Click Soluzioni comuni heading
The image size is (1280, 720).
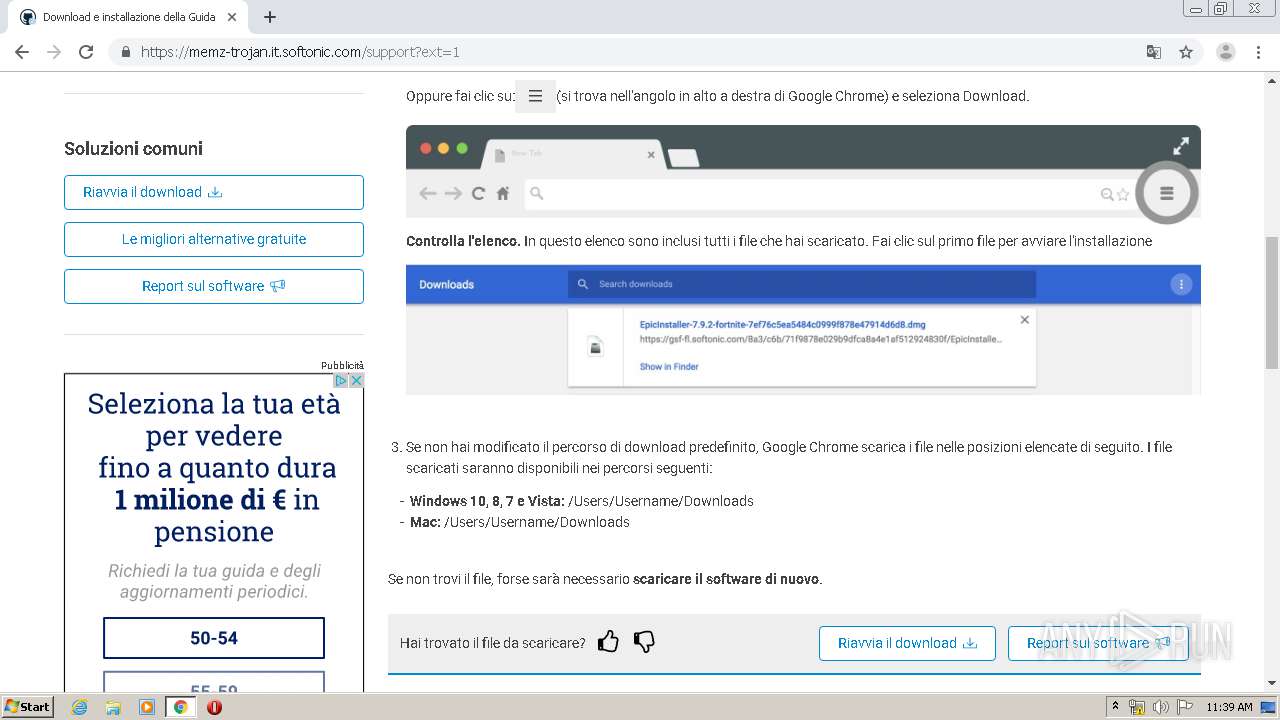[x=133, y=149]
